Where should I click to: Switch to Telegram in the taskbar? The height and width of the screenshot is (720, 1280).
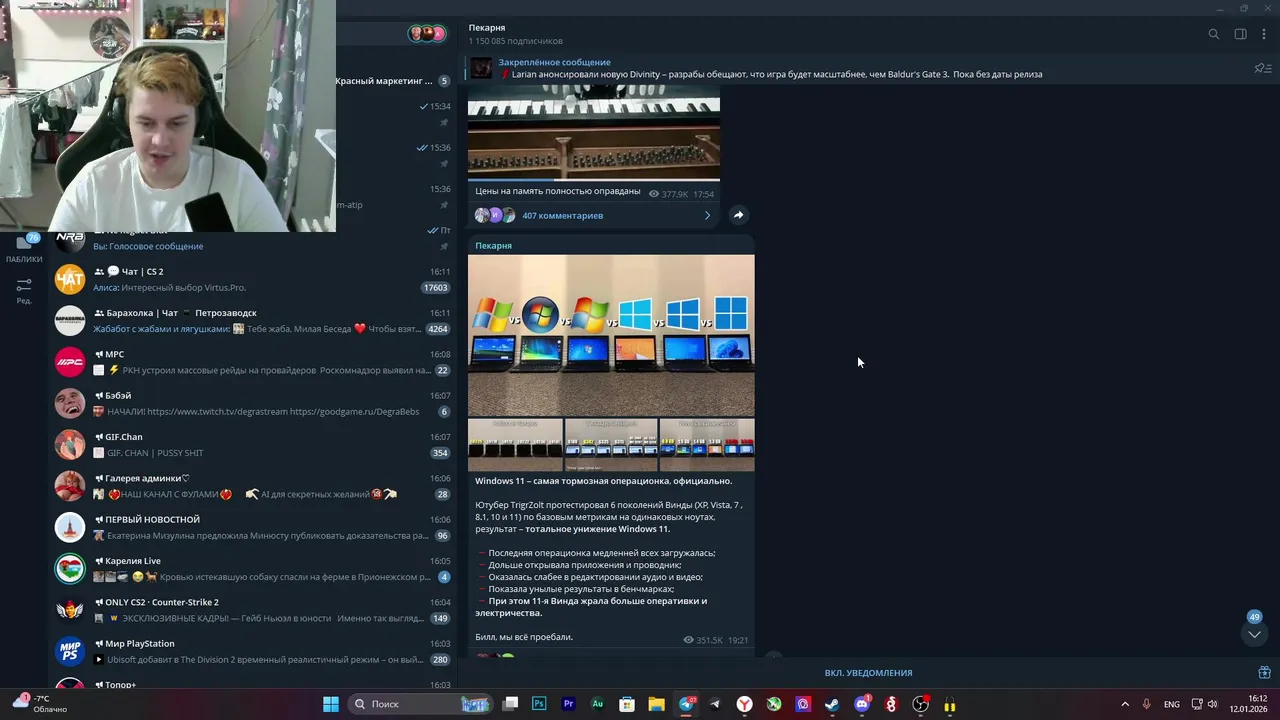point(686,704)
